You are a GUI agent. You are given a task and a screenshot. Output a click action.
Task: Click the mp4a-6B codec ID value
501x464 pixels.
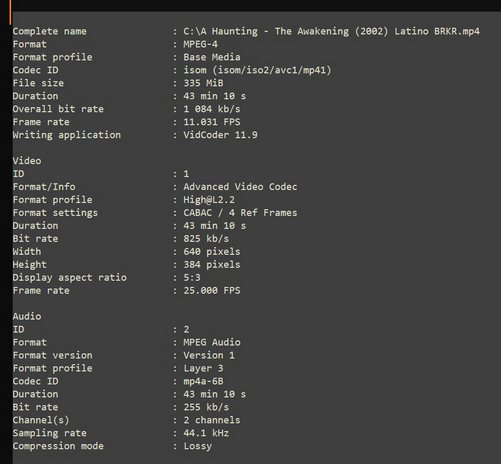click(x=203, y=381)
